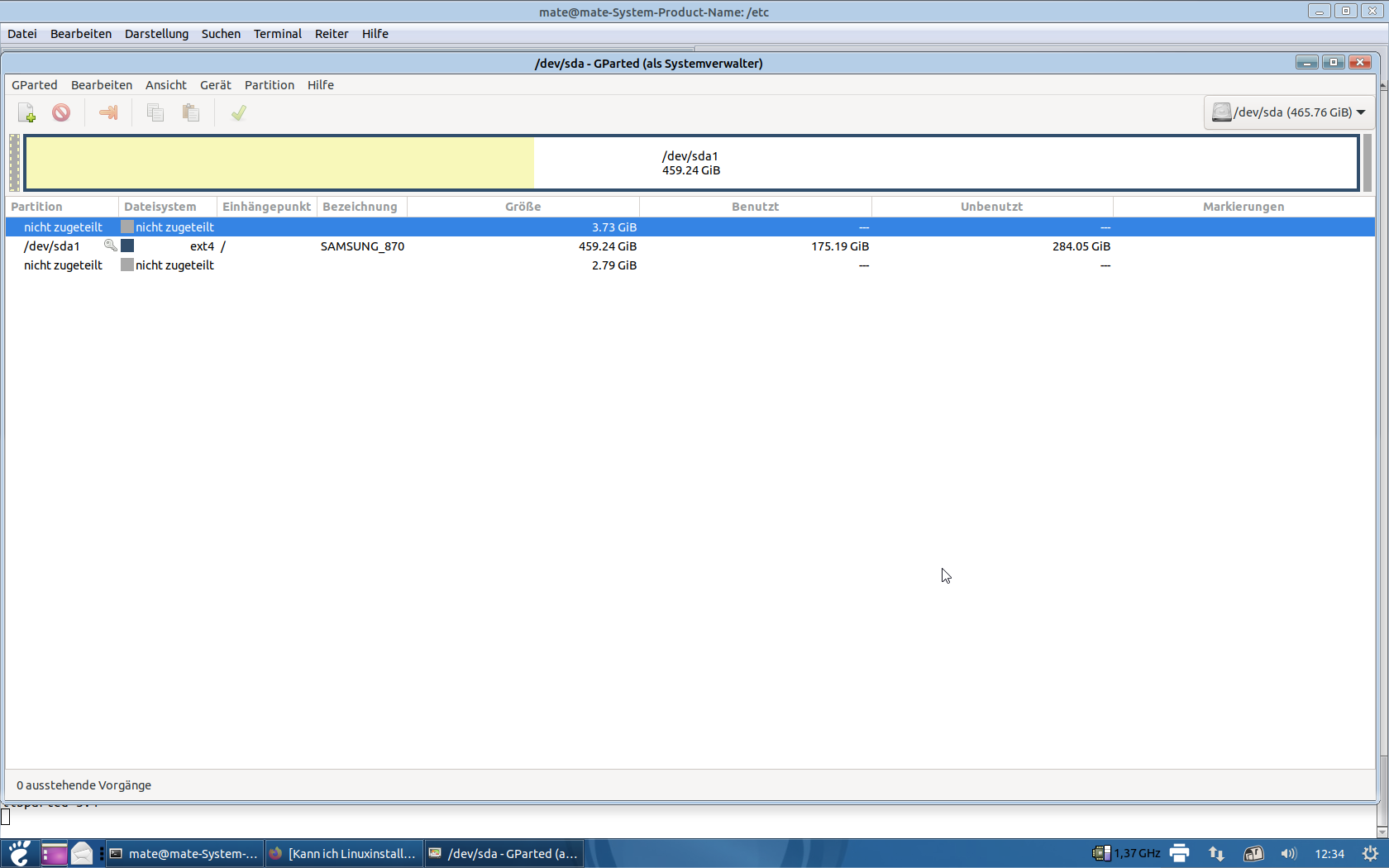
Task: Open the GParted menu
Action: pyautogui.click(x=35, y=85)
